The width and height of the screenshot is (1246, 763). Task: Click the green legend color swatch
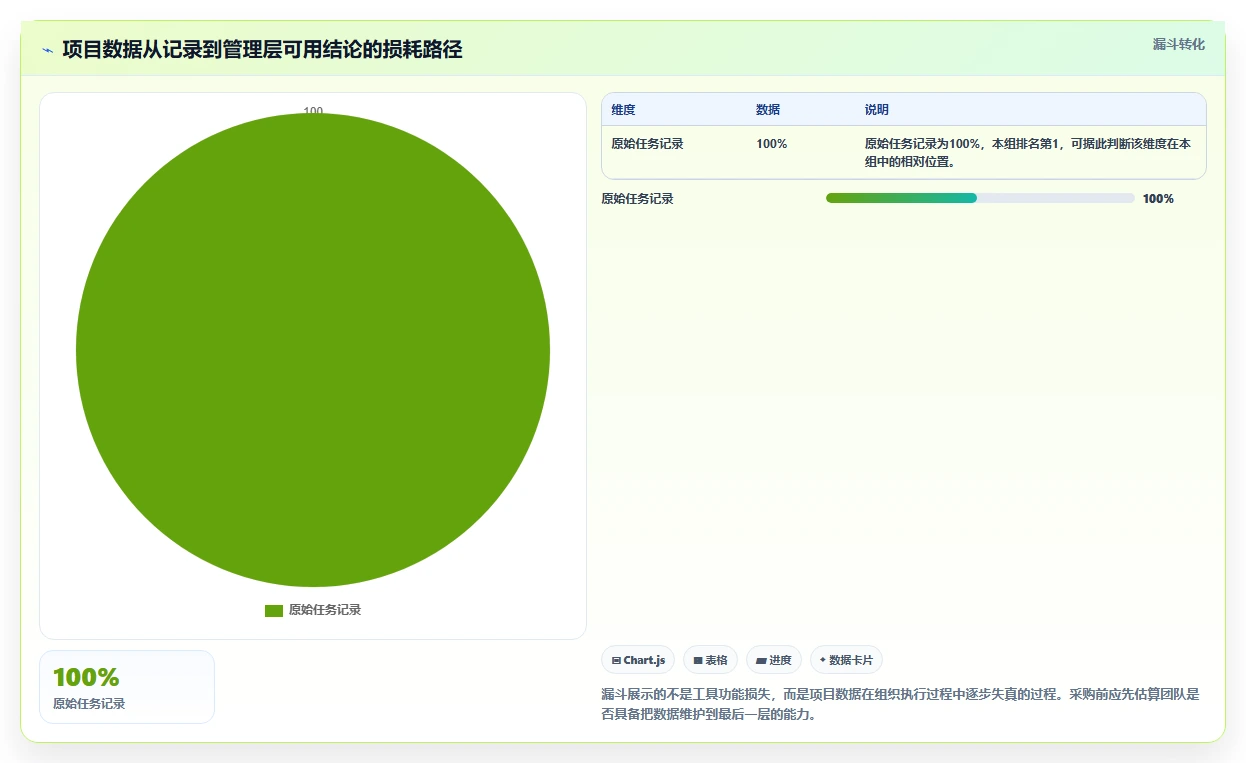274,611
